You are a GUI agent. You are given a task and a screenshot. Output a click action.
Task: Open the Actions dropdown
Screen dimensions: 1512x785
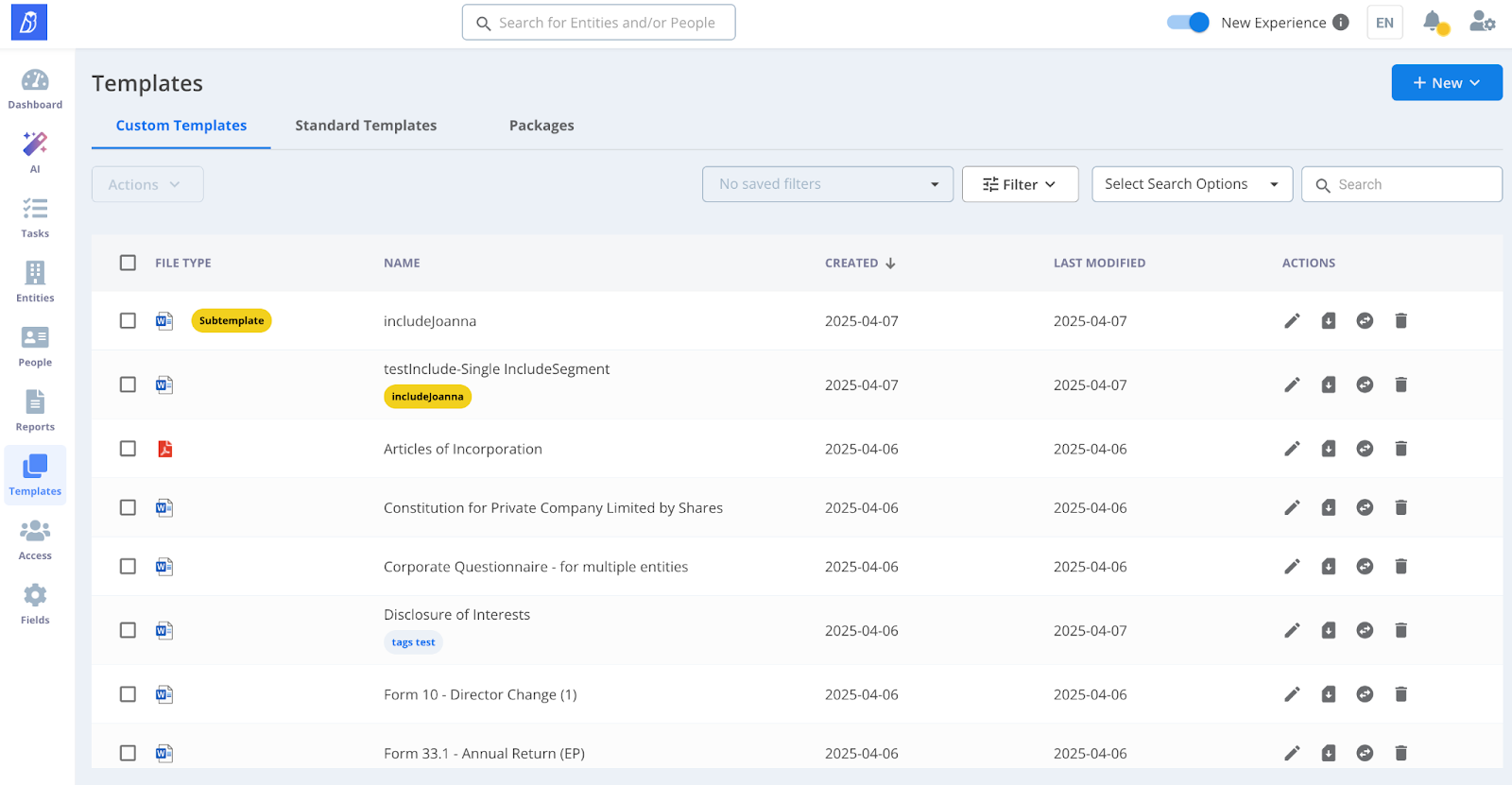[x=147, y=184]
